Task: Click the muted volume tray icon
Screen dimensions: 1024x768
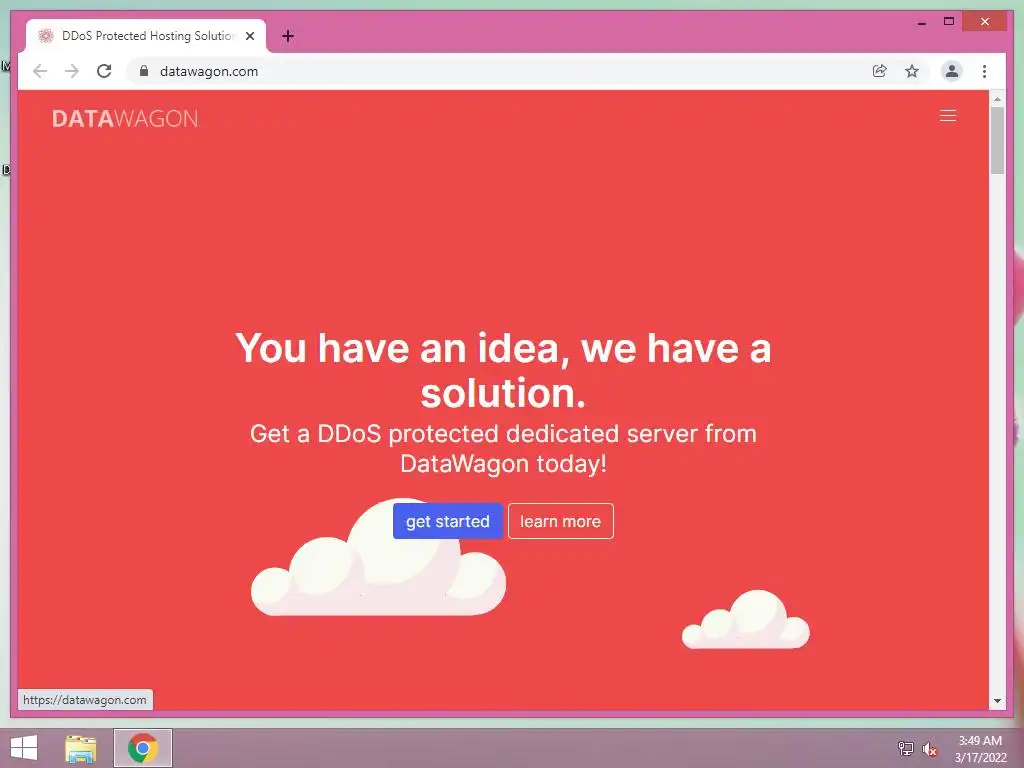Action: point(930,748)
